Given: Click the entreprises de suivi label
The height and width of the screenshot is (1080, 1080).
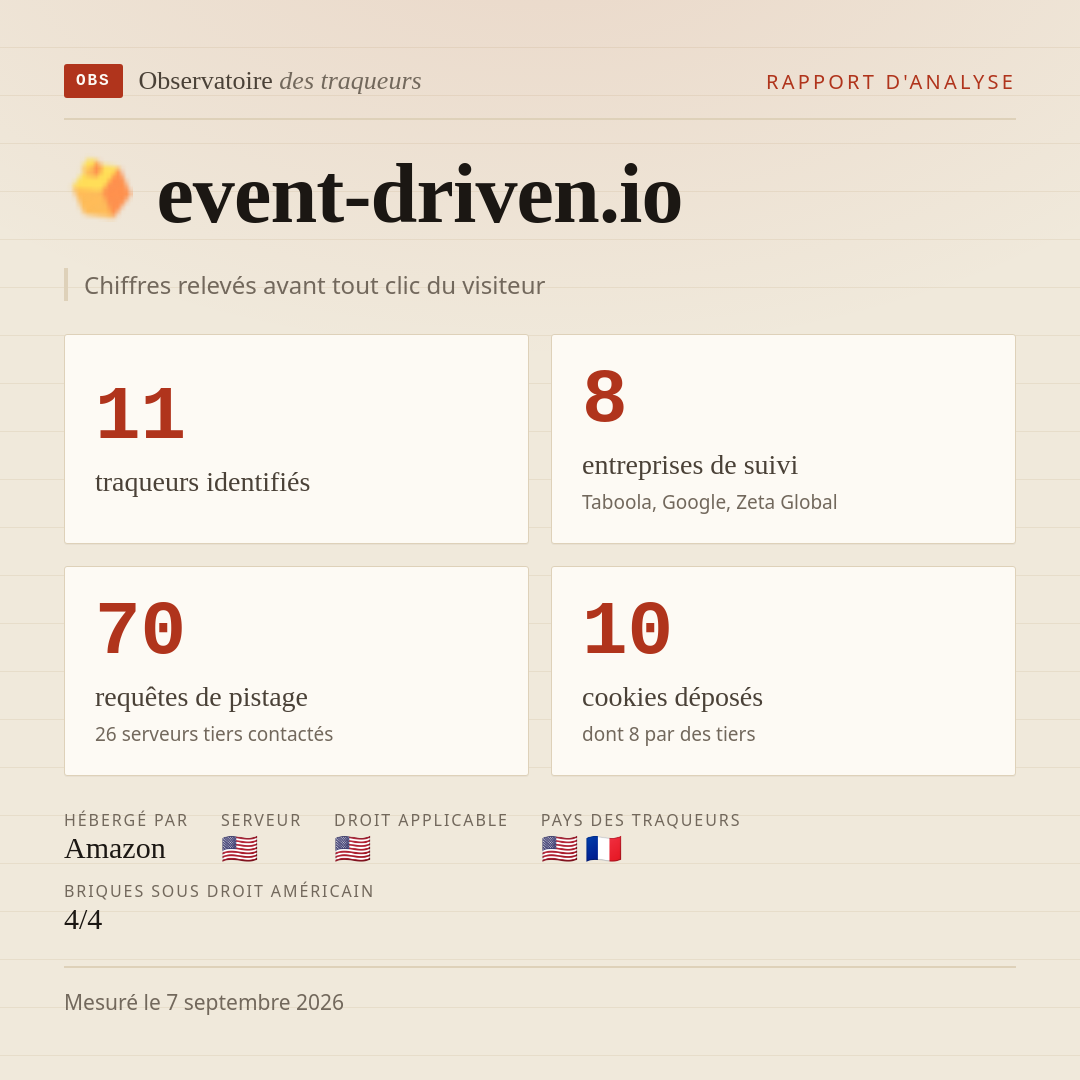Looking at the screenshot, I should (x=689, y=466).
